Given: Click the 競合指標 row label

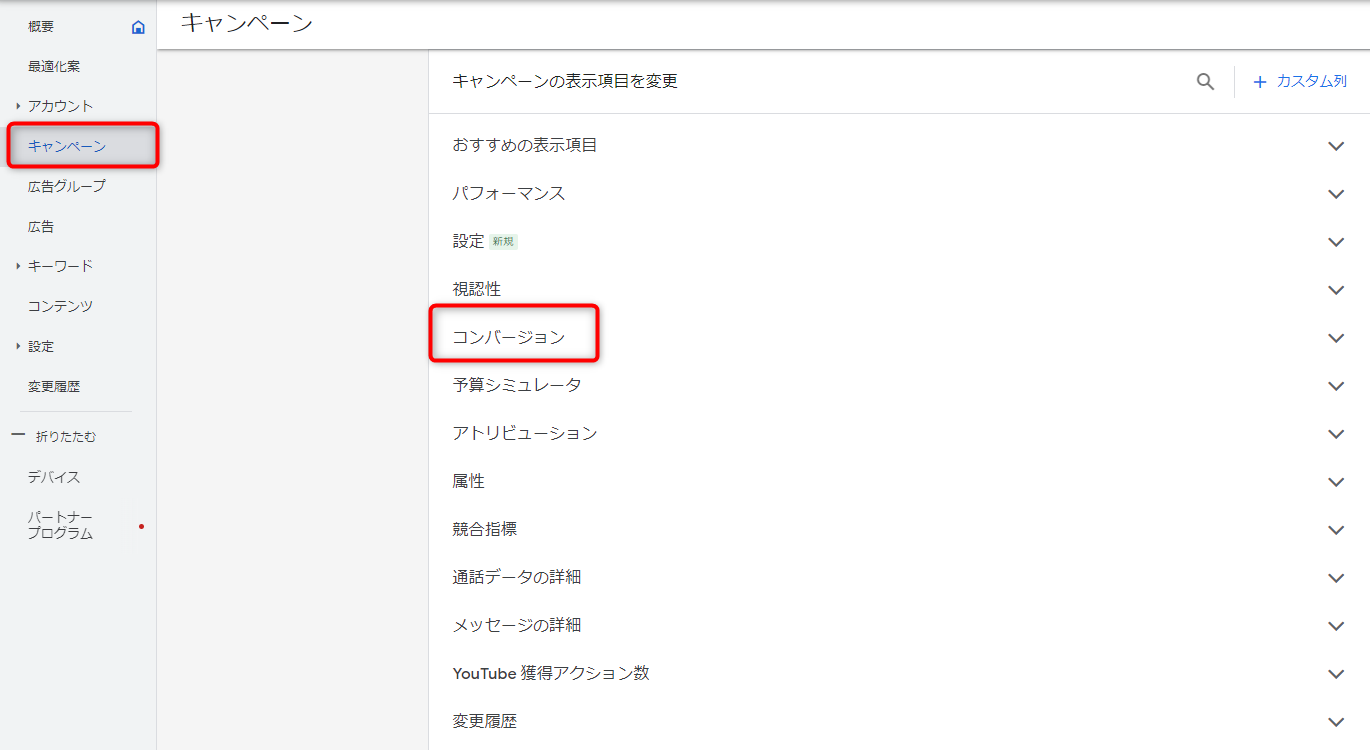Looking at the screenshot, I should (x=485, y=530).
